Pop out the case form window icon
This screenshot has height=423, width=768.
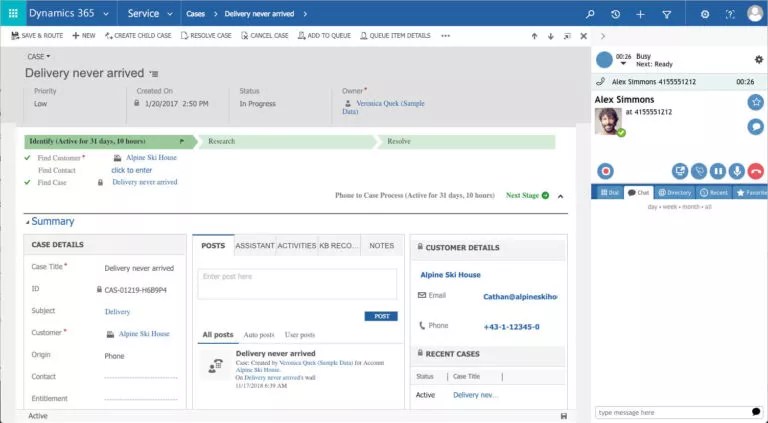coord(567,36)
